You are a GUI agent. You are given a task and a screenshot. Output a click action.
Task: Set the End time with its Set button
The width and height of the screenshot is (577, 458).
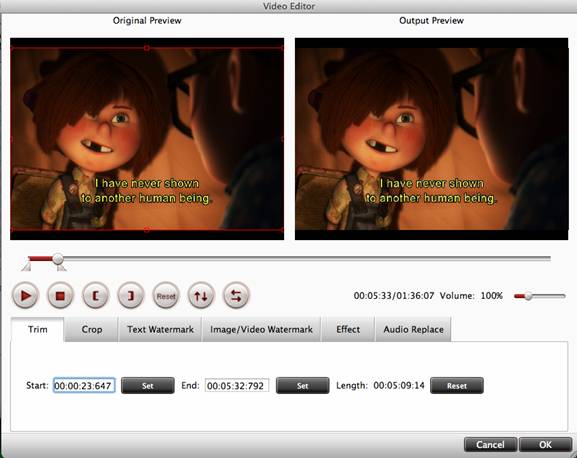[302, 386]
